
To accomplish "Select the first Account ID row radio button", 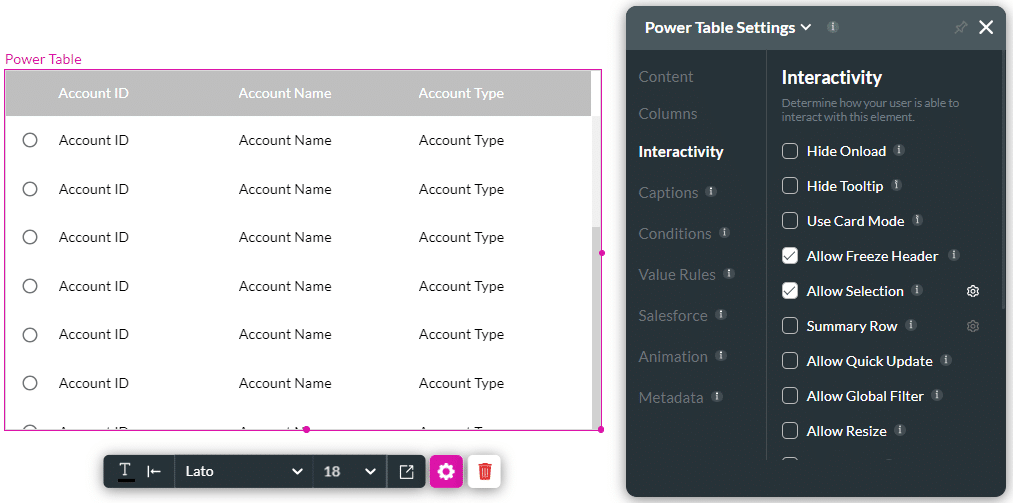I will click(30, 140).
